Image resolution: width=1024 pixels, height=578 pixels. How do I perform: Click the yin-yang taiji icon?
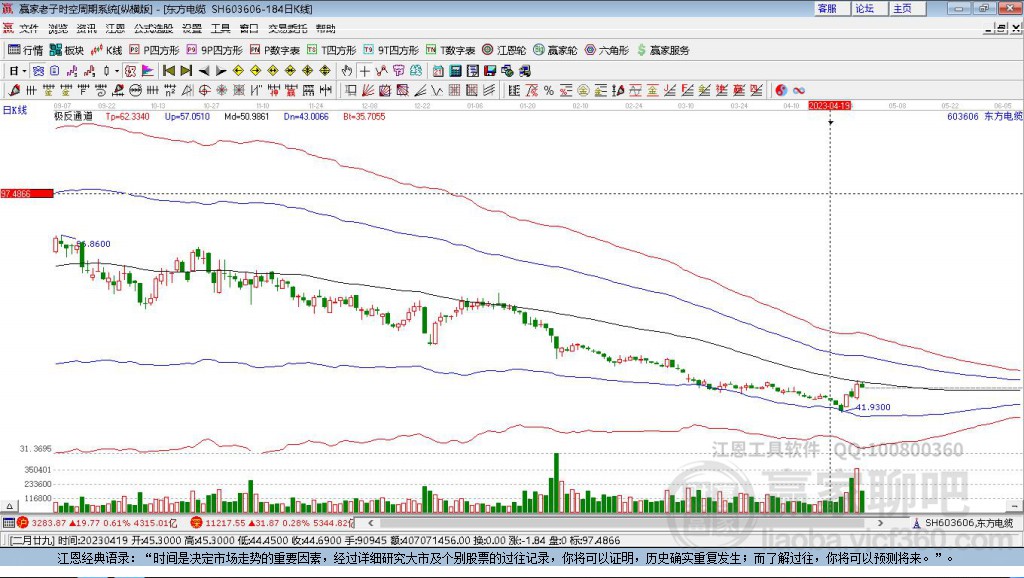[x=781, y=90]
